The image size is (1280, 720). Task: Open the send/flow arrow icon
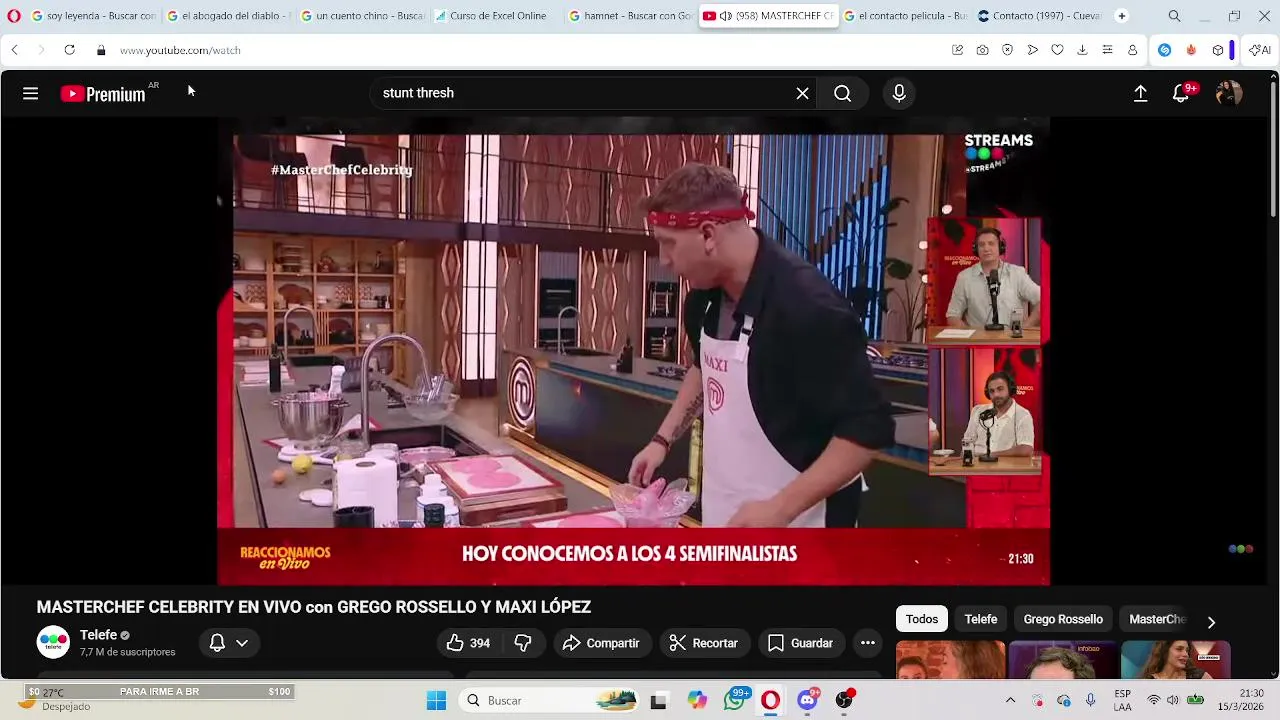tap(1032, 50)
